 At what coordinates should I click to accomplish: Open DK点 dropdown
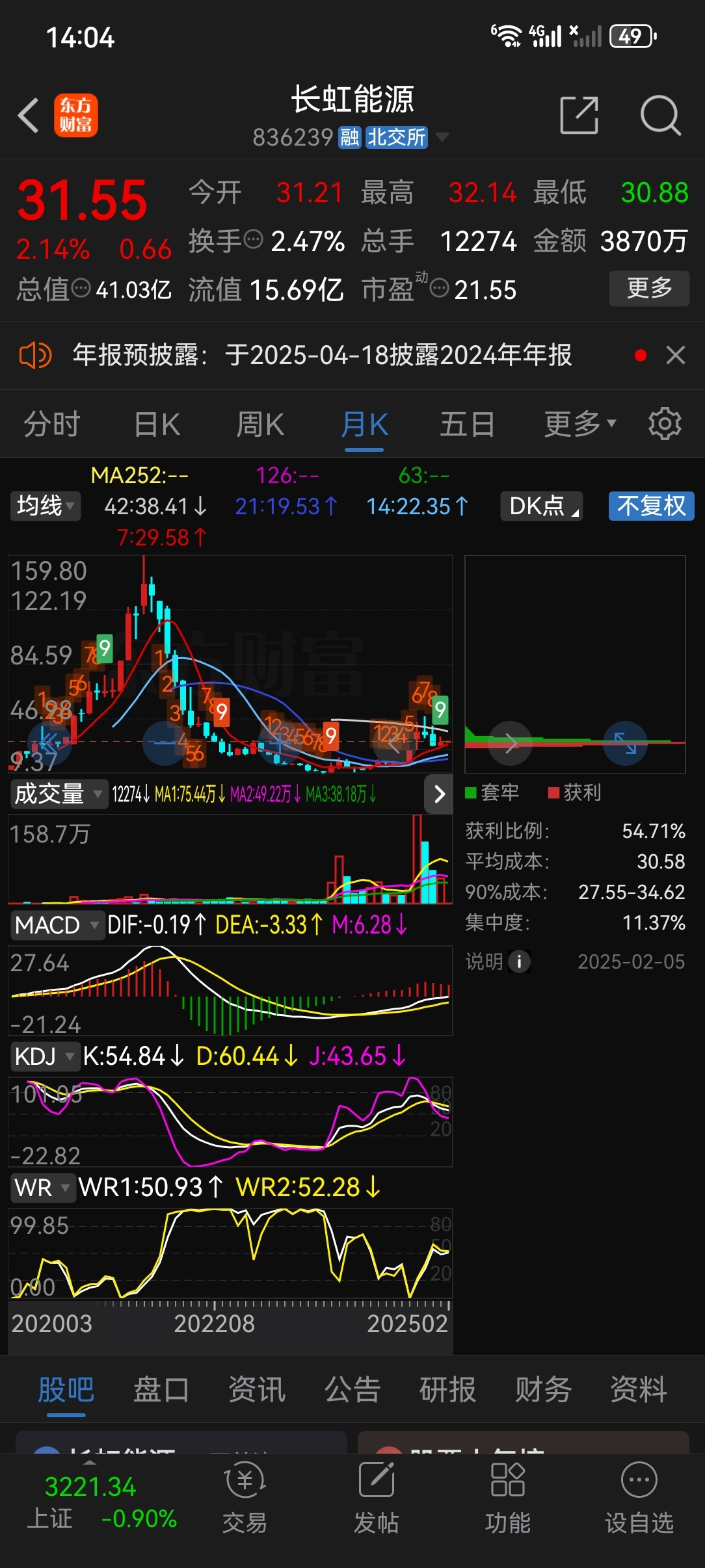tap(542, 506)
